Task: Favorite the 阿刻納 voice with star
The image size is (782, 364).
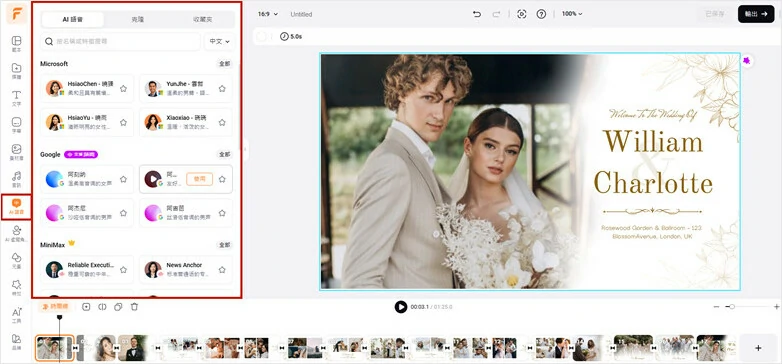Action: click(x=123, y=179)
